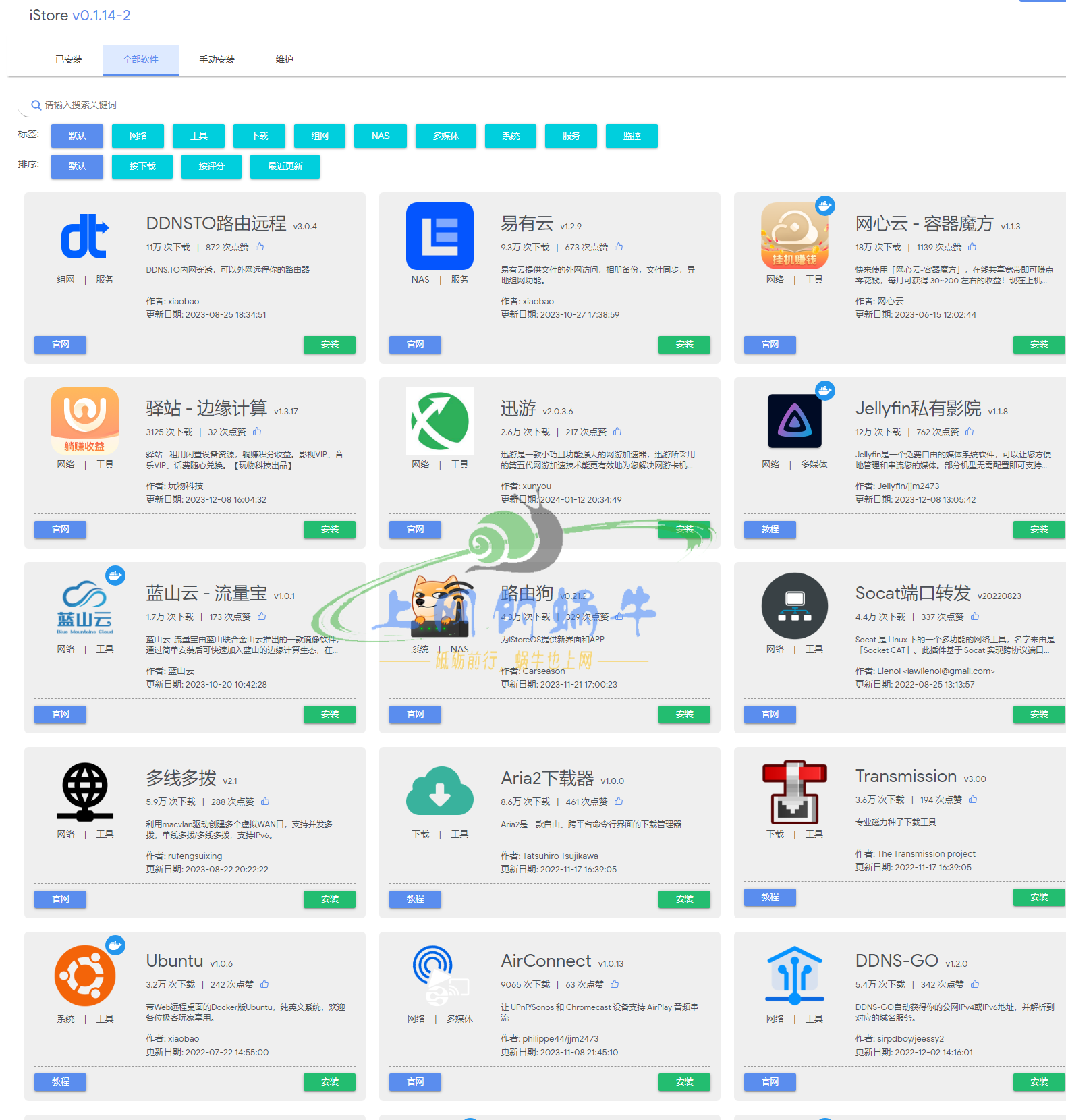Click the 易有云 blue logo icon
The image size is (1066, 1120).
[x=440, y=236]
